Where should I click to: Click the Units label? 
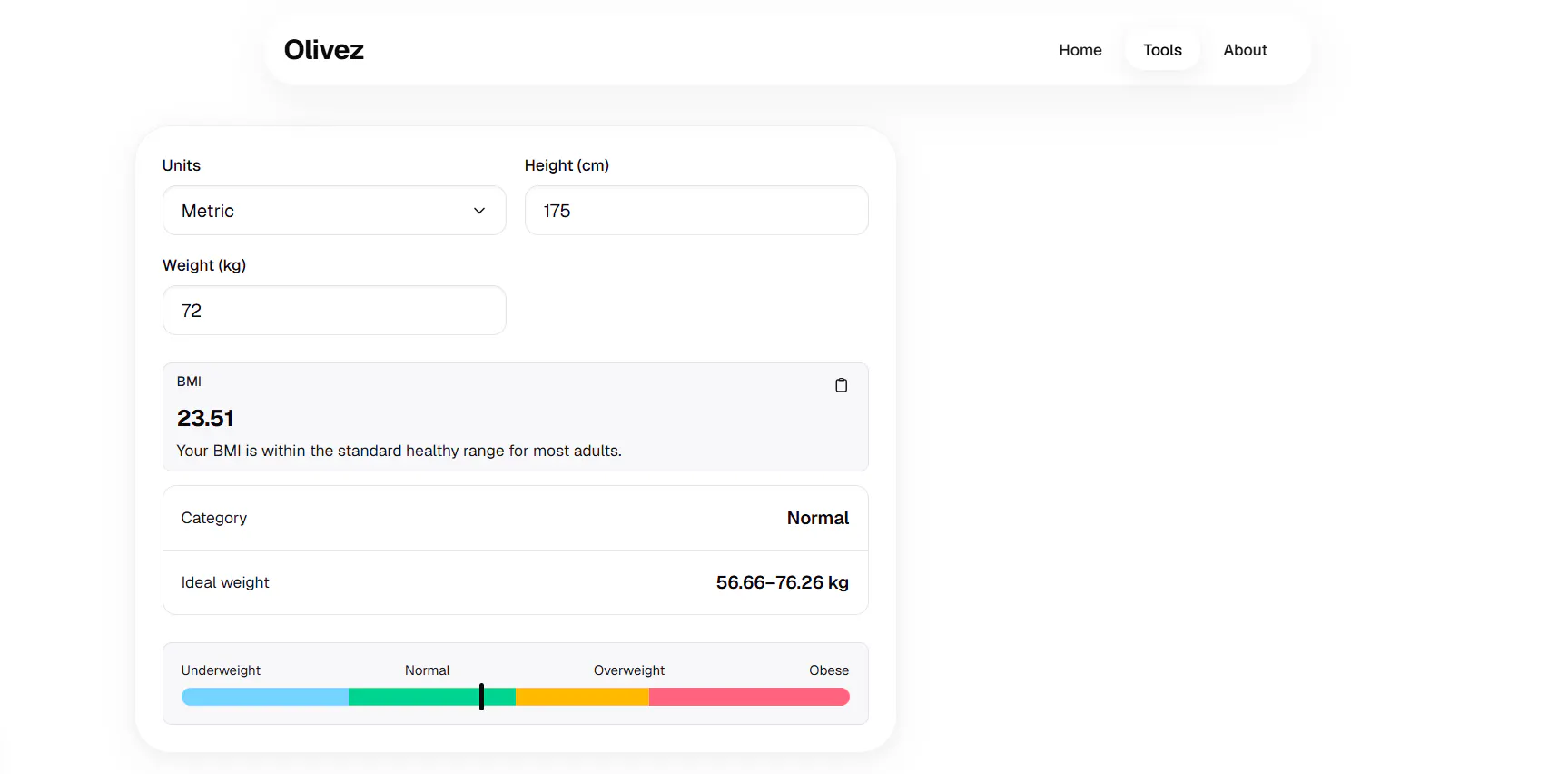pos(182,165)
